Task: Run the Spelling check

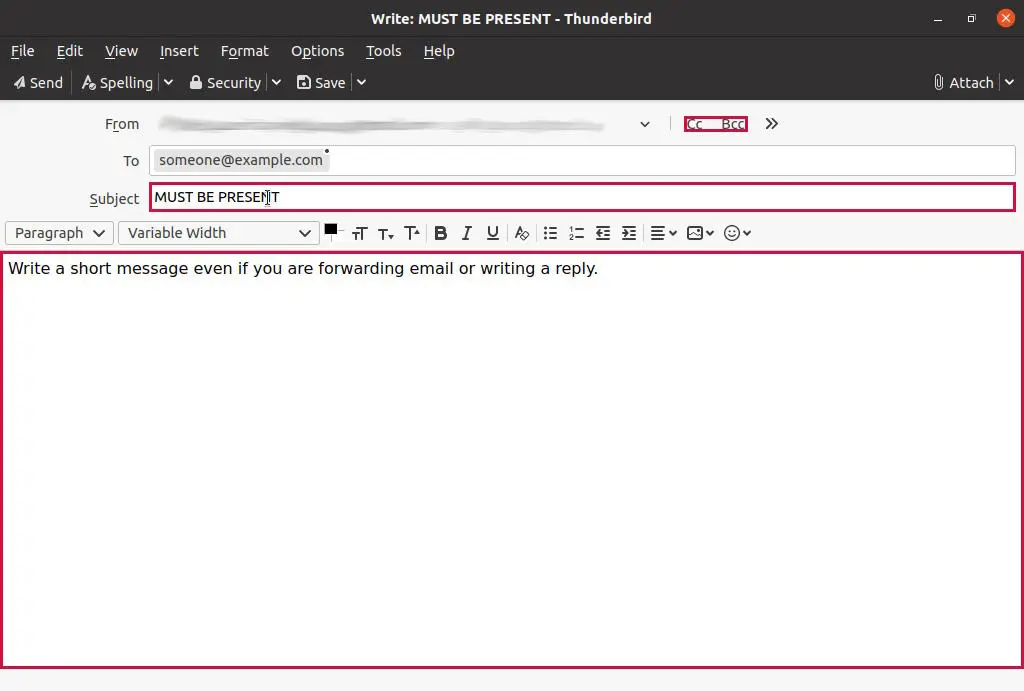Action: pos(117,83)
